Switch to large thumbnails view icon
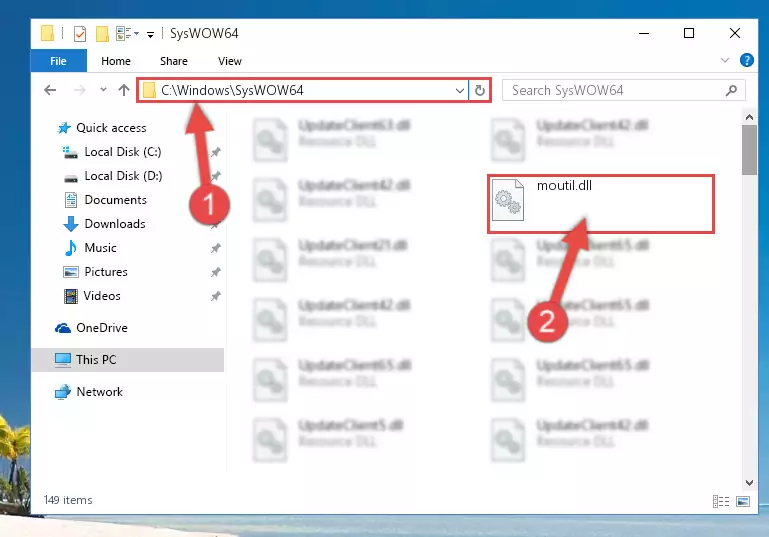The image size is (769, 537). pos(743,501)
